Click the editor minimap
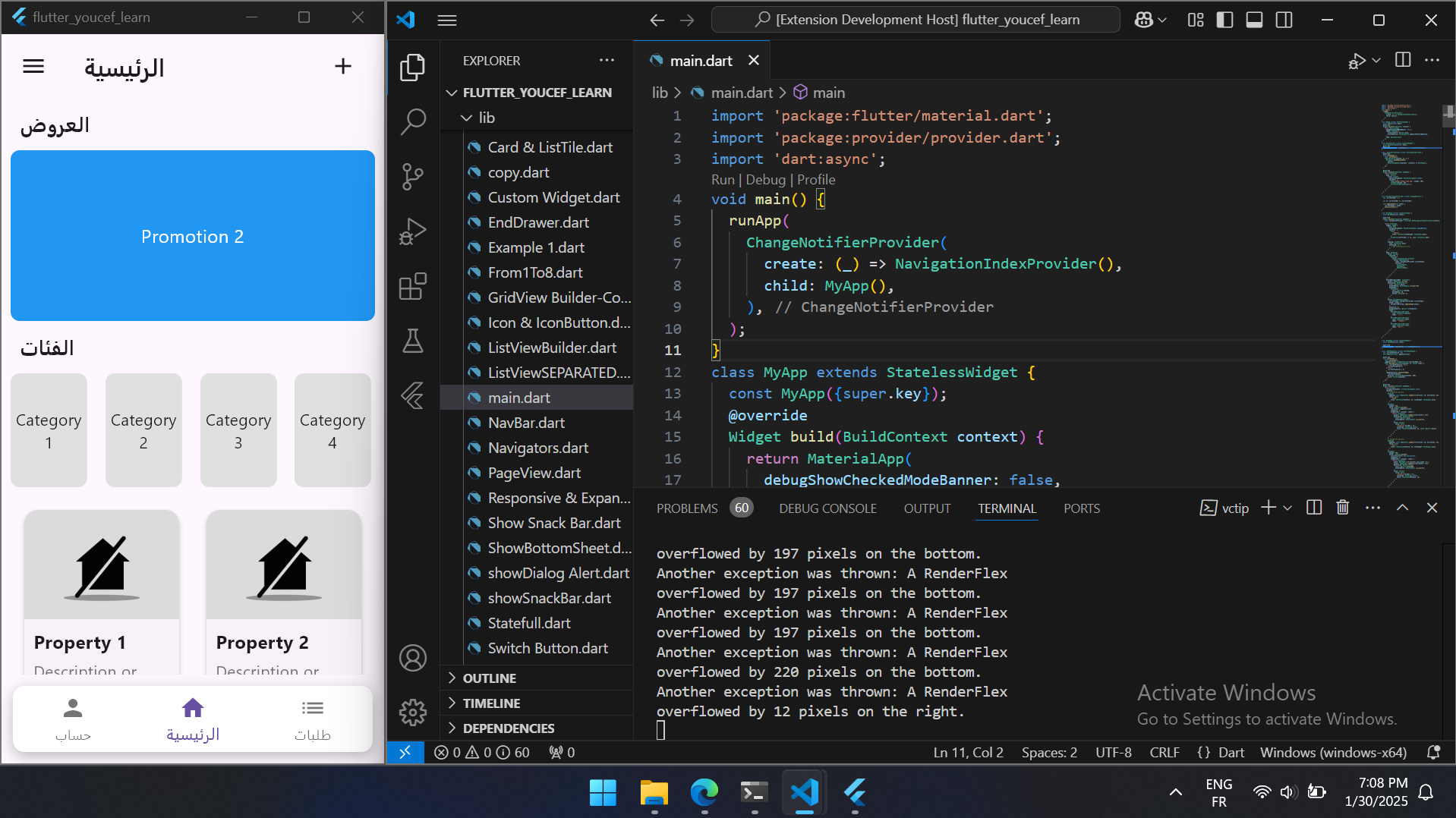This screenshot has height=818, width=1456. pyautogui.click(x=1410, y=294)
